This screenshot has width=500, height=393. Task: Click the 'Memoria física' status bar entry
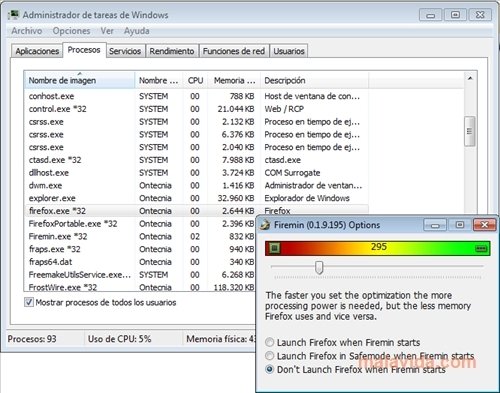(221, 339)
